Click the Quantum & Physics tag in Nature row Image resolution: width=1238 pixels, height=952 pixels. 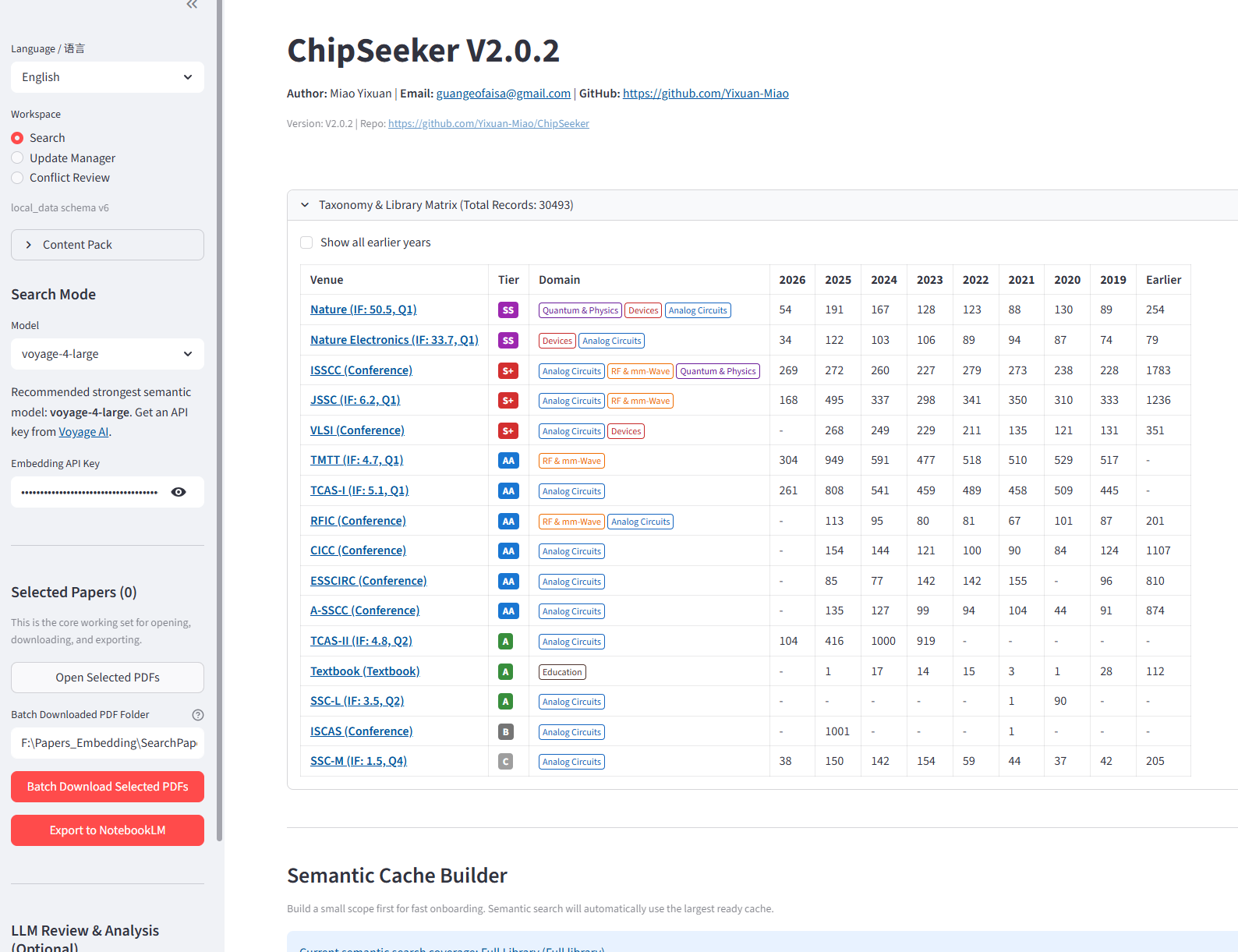(580, 310)
